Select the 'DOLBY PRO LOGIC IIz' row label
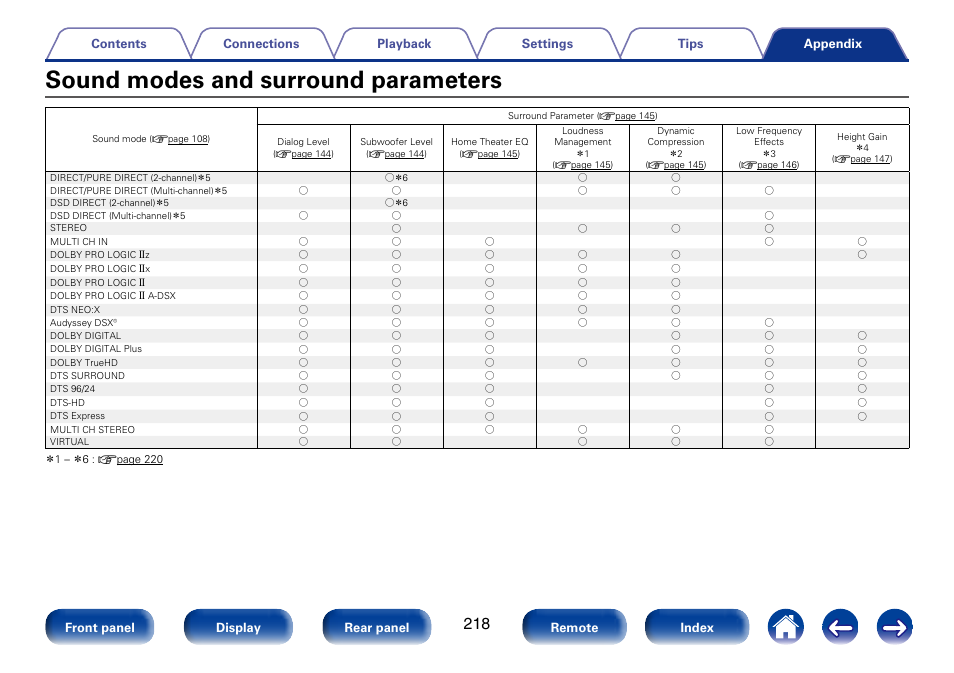Viewport: 954px width, 673px height. [x=99, y=254]
